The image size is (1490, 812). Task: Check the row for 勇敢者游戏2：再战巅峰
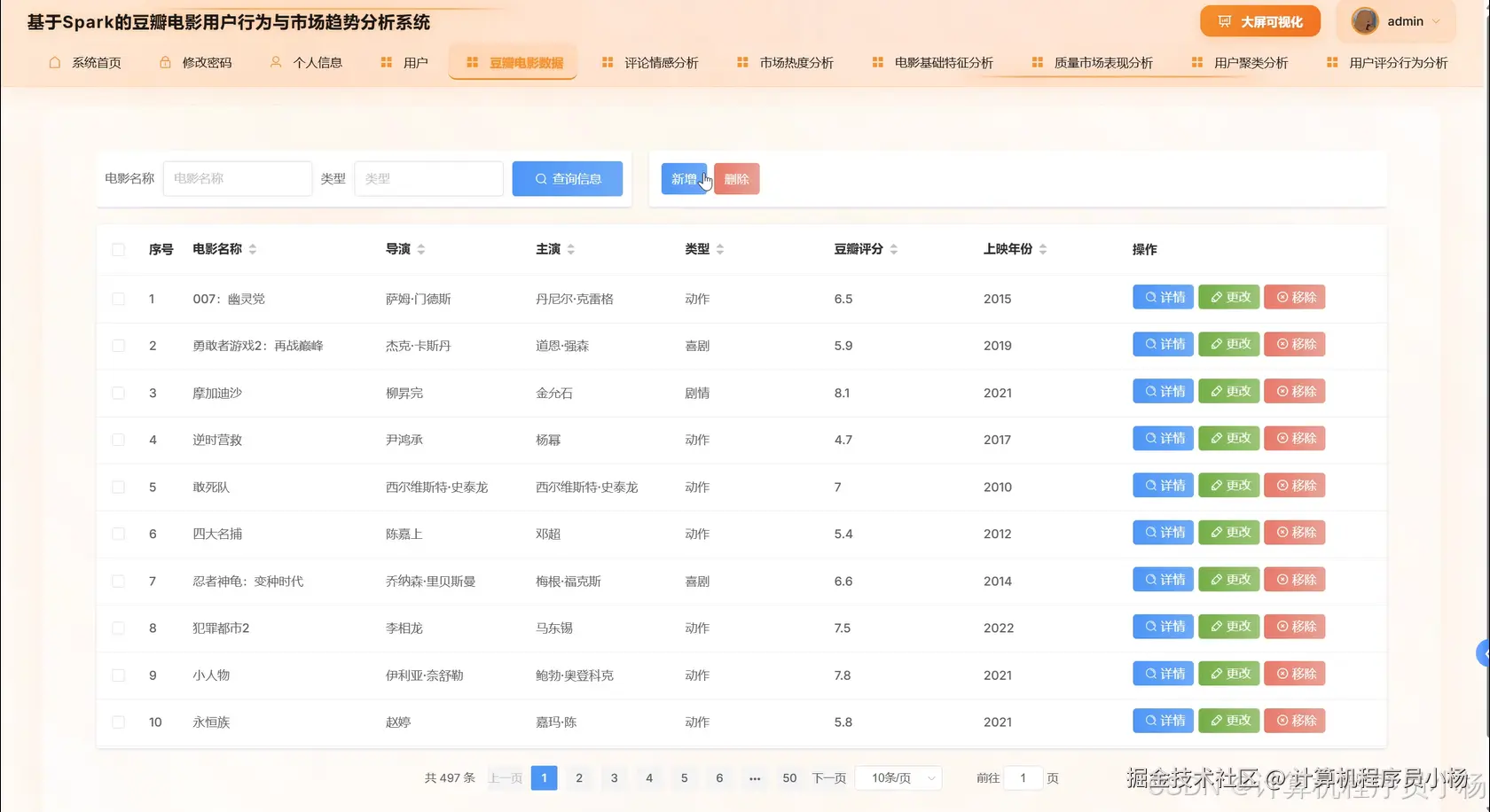point(118,346)
